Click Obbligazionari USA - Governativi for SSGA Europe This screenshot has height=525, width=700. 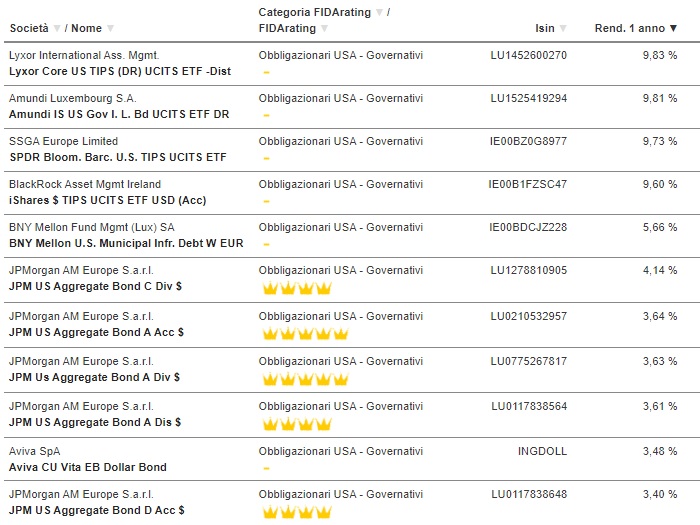(x=341, y=142)
